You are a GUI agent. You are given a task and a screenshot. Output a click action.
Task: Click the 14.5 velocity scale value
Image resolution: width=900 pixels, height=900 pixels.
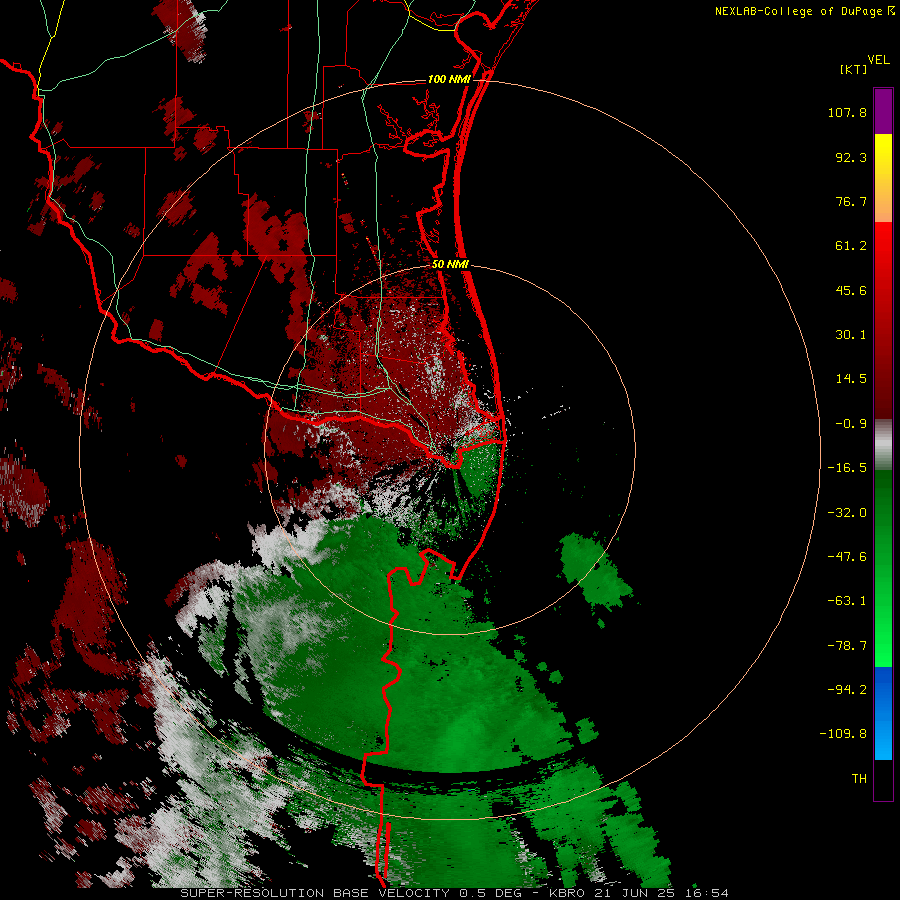(851, 379)
